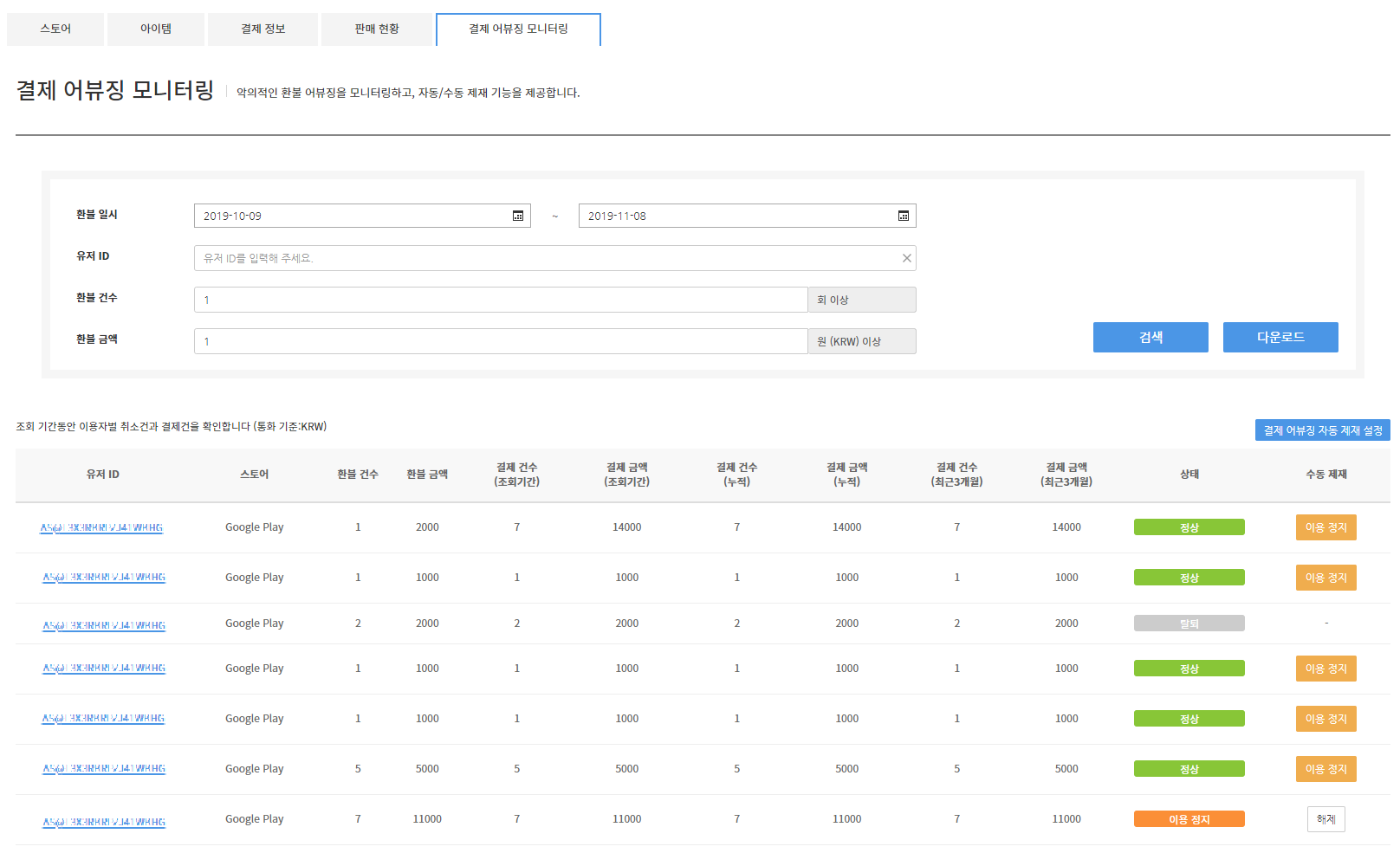Open the 결제 정보 tab
1400x853 pixels.
[x=262, y=29]
